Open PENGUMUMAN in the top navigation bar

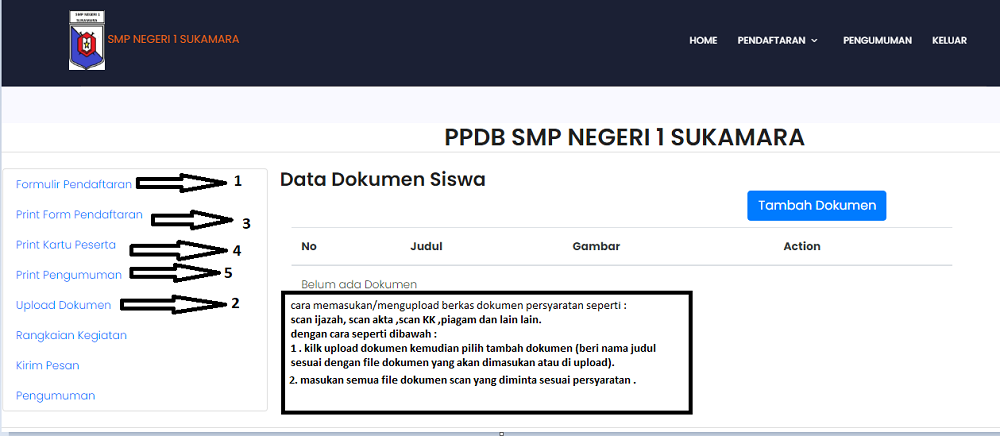877,41
